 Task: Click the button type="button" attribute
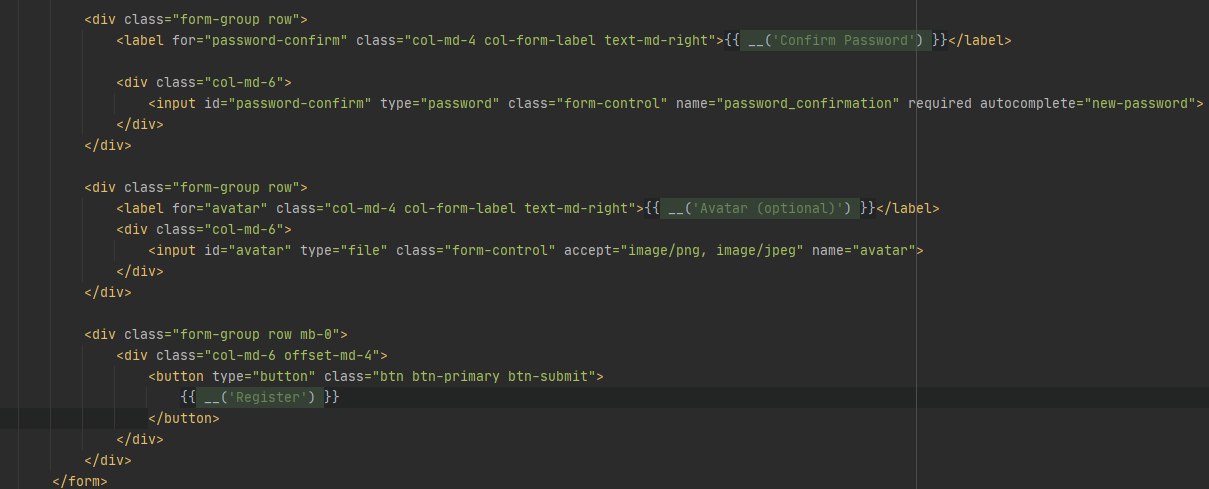tap(264, 376)
